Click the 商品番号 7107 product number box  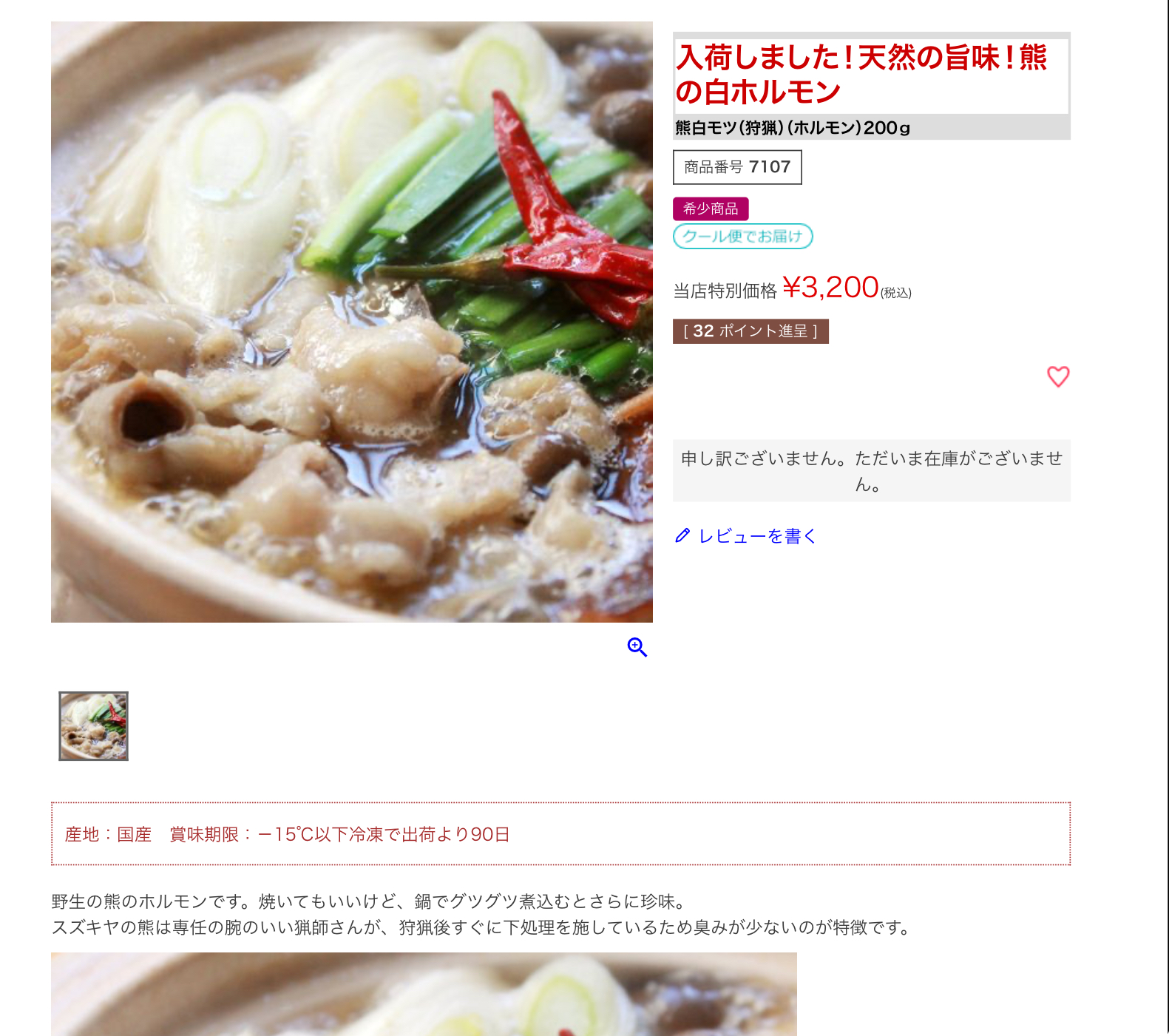point(737,167)
